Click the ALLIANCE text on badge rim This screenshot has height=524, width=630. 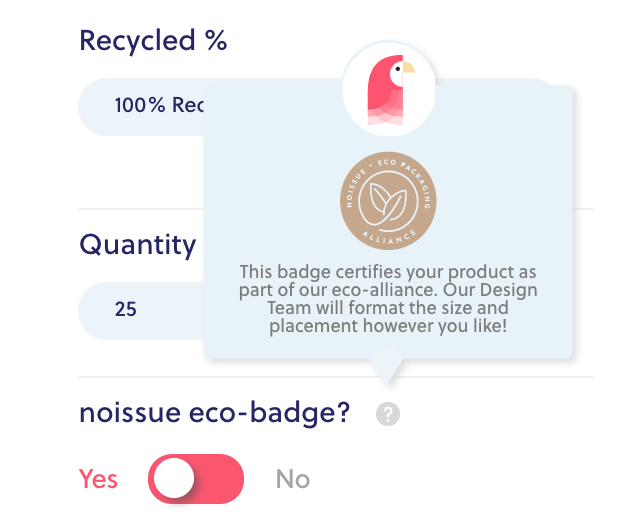pyautogui.click(x=389, y=237)
